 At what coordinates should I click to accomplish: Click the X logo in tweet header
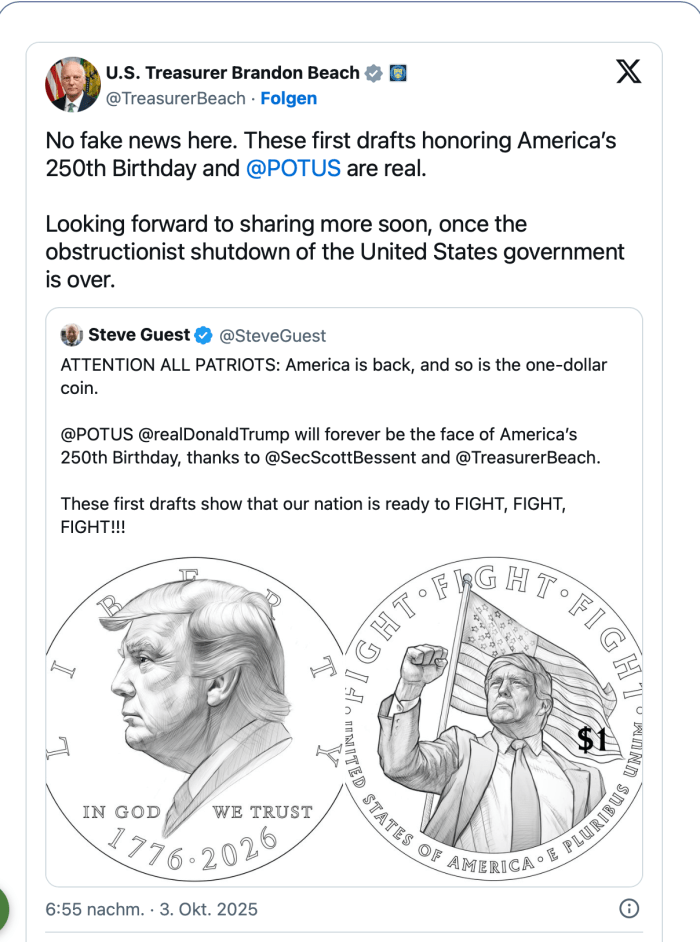pos(628,73)
